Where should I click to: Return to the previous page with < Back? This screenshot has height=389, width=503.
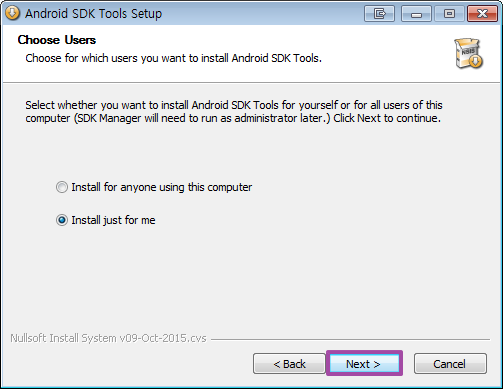(289, 364)
